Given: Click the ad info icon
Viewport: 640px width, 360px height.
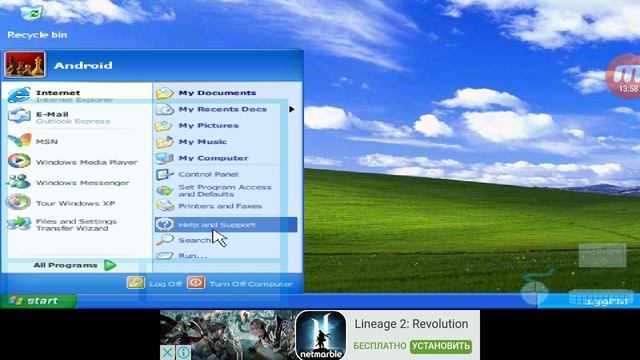Looking at the screenshot, I should [183, 352].
